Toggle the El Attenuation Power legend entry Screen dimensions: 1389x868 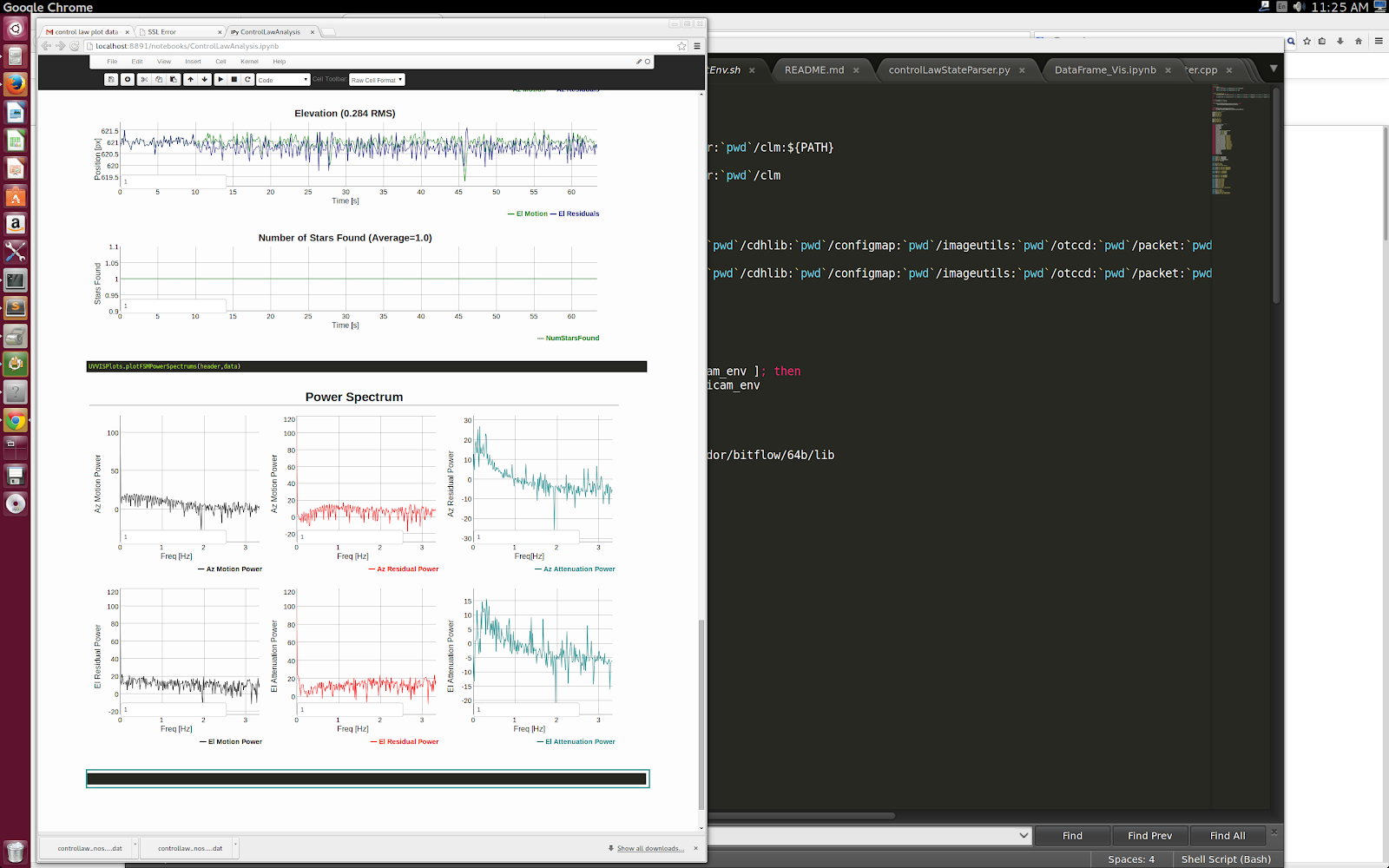576,742
